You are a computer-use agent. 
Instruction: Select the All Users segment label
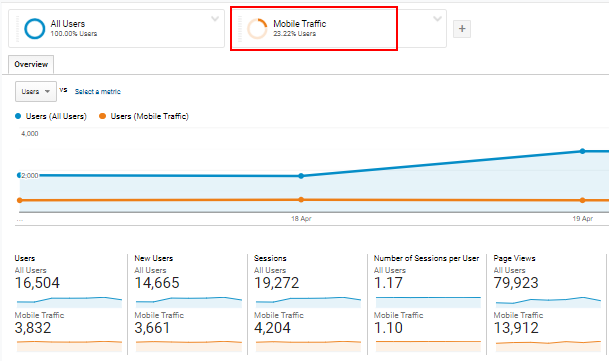(68, 24)
